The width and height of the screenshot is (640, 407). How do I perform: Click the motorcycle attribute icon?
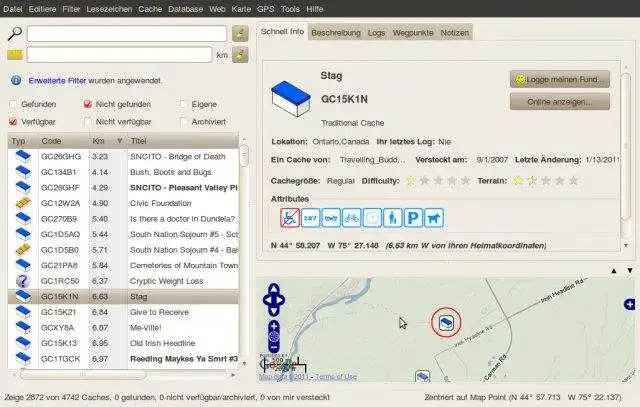(331, 218)
